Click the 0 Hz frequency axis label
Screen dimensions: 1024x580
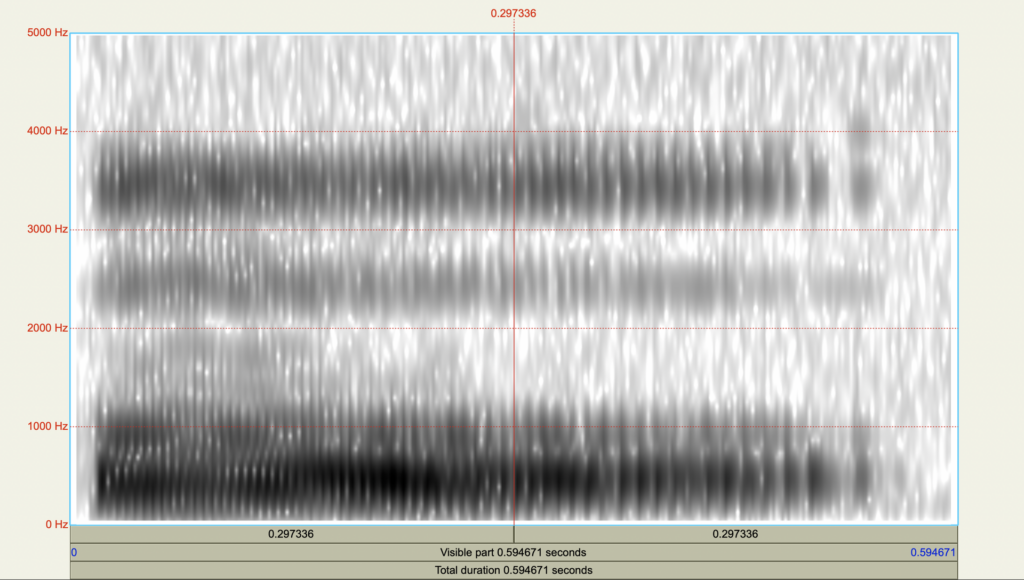point(57,524)
